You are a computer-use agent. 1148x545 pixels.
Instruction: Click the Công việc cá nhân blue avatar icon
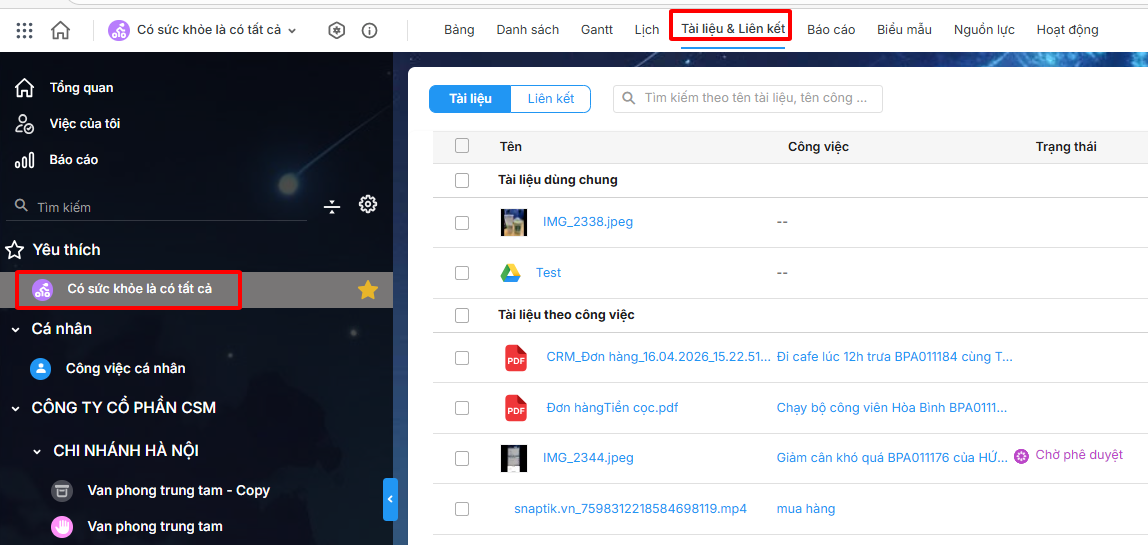40,368
